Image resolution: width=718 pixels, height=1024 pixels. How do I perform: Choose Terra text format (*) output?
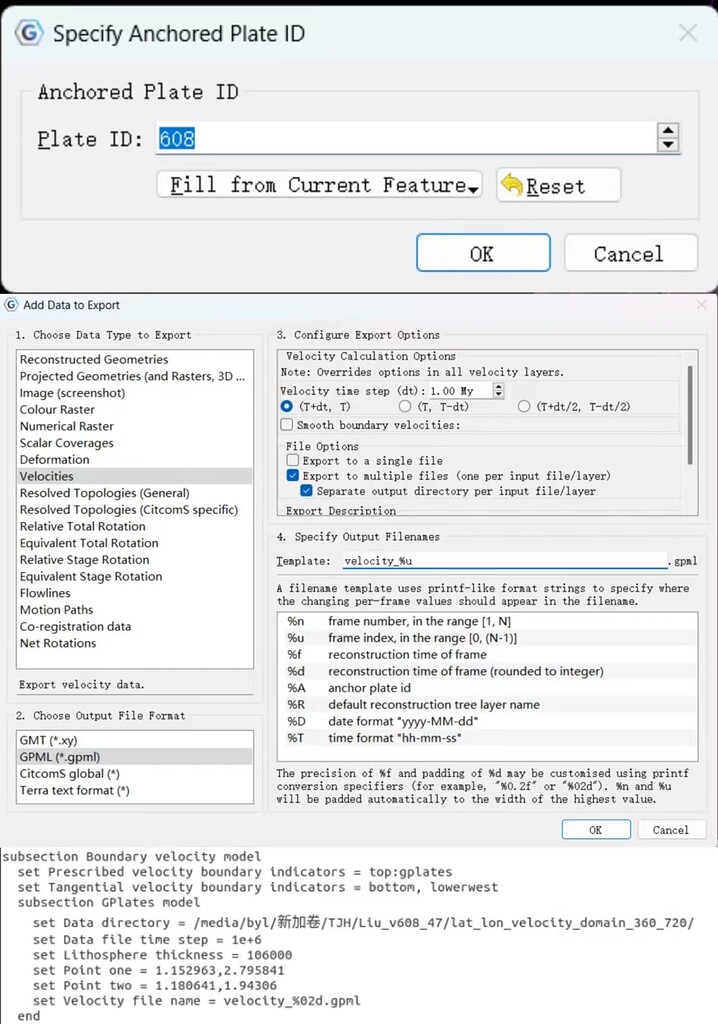[135, 790]
